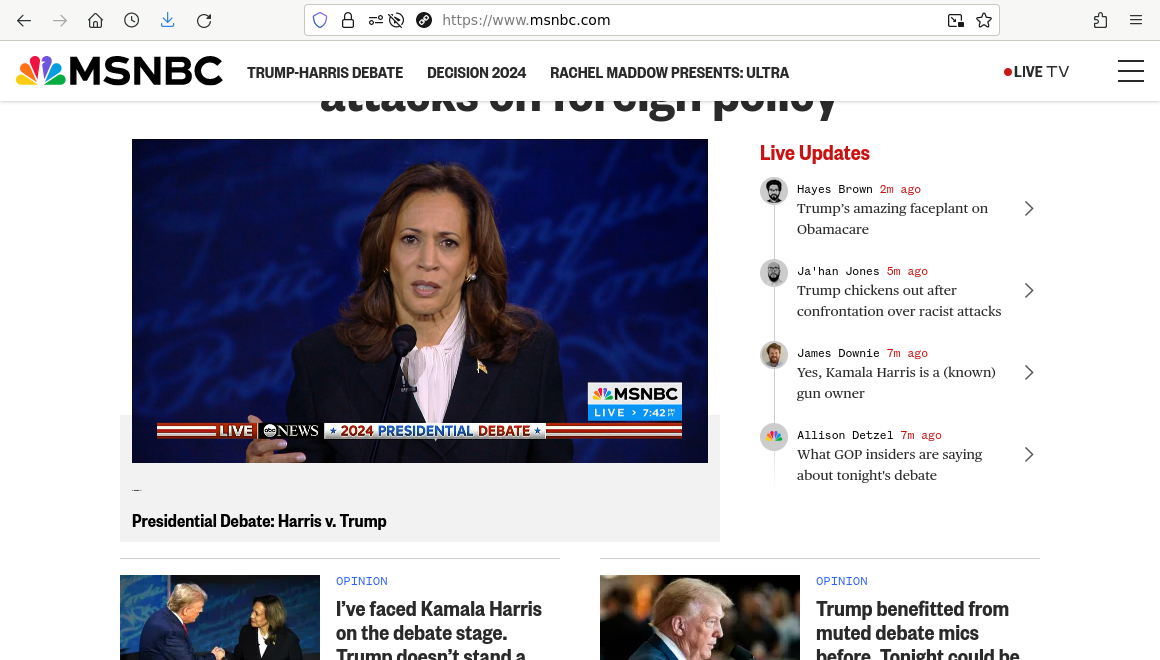Expand Allison Detzel's live update arrow

click(1029, 454)
